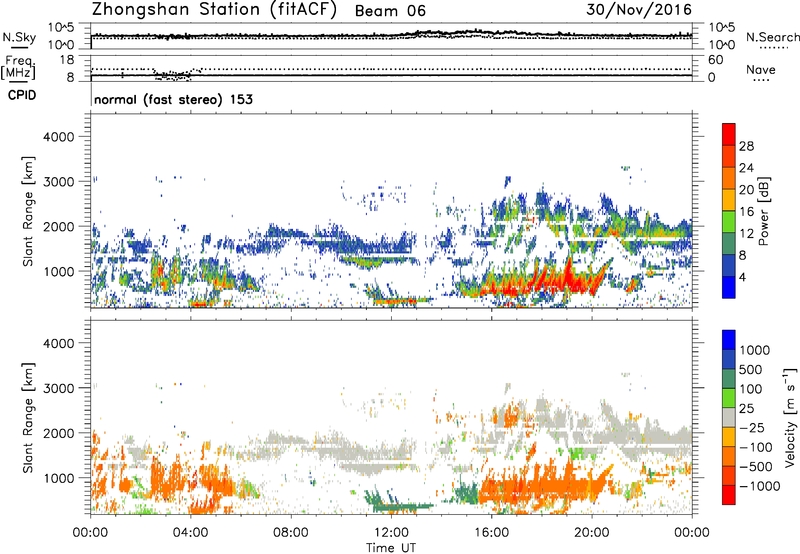Click the "CPID" row label
This screenshot has width=800, height=554.
(22, 95)
